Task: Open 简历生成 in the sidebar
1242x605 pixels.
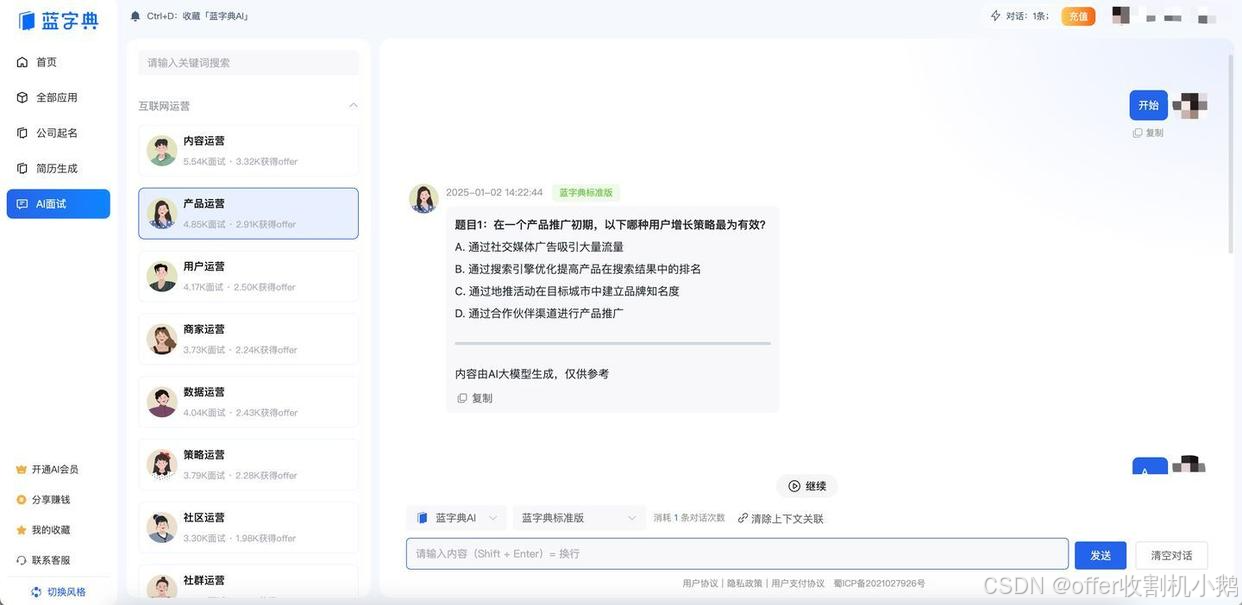Action: [58, 168]
